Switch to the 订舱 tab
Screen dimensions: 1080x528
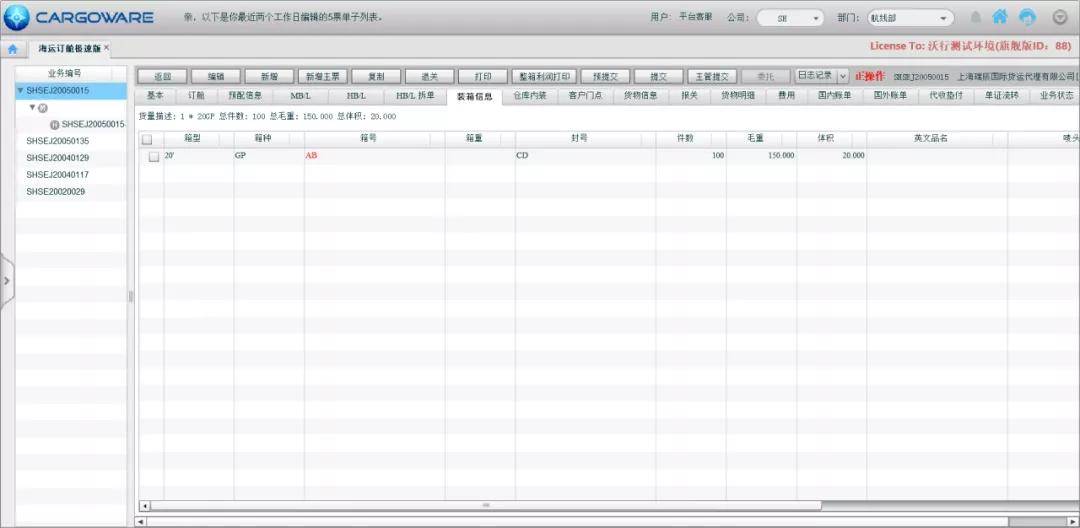(196, 96)
